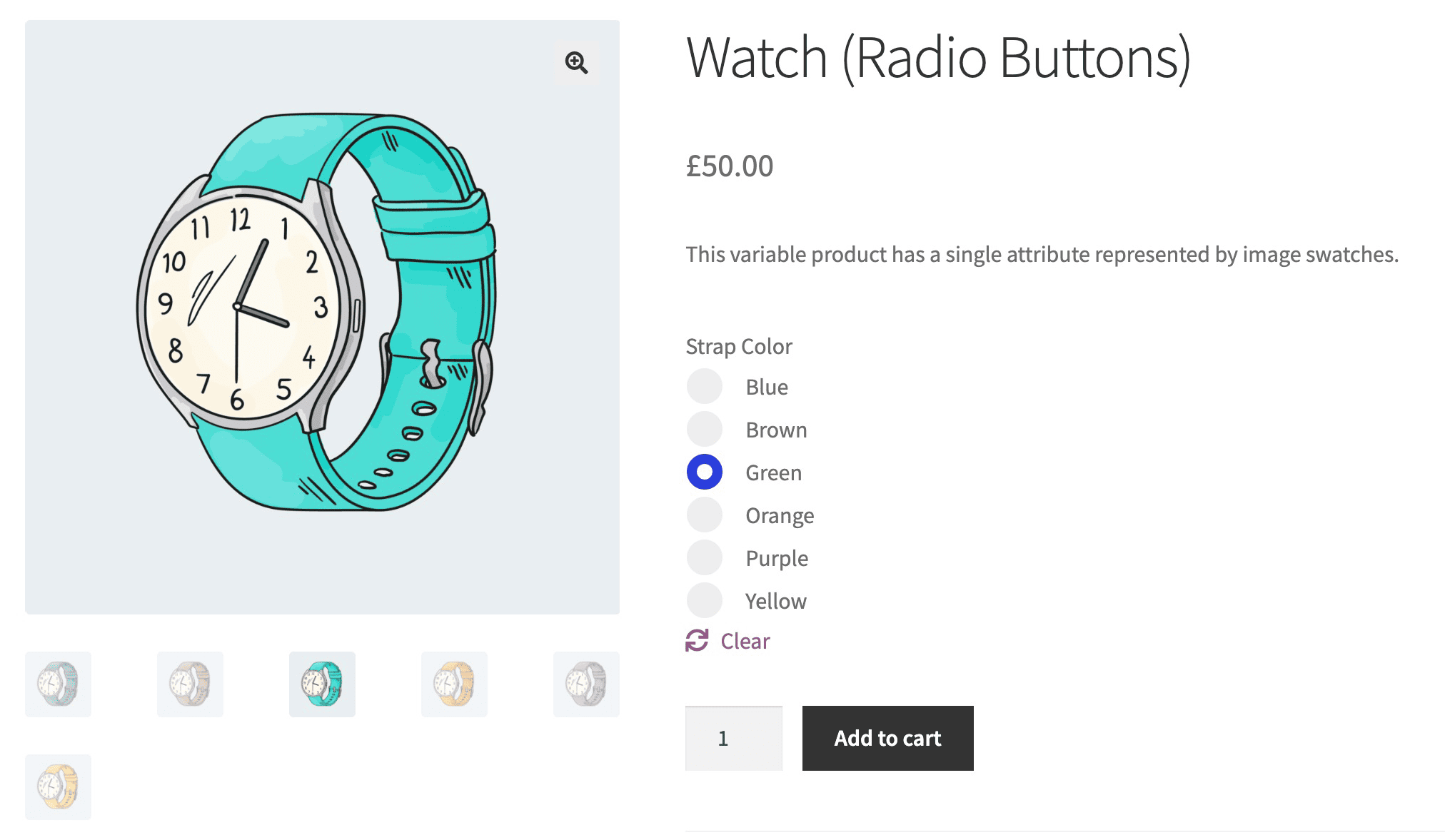Select the silver watch thumbnail

pos(585,684)
